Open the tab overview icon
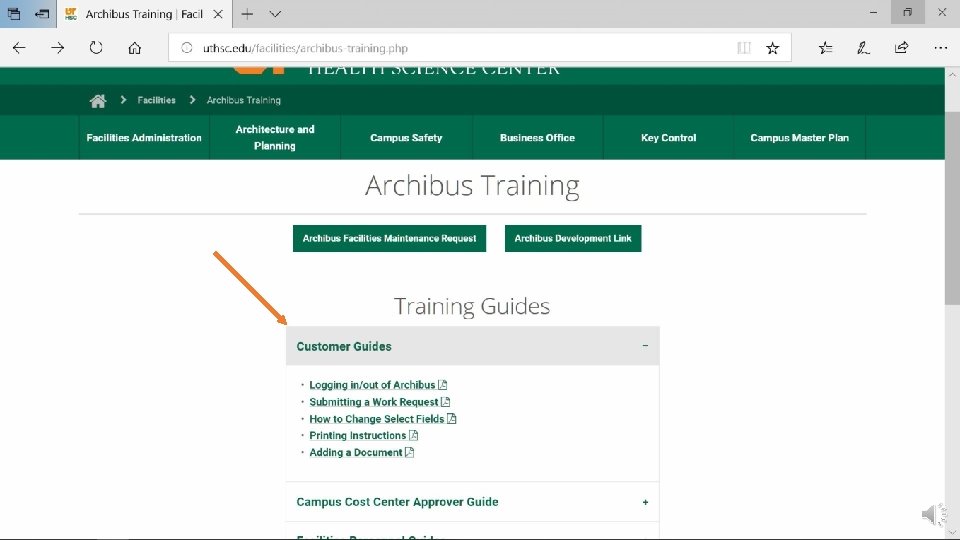Viewport: 960px width, 540px height. coord(13,13)
